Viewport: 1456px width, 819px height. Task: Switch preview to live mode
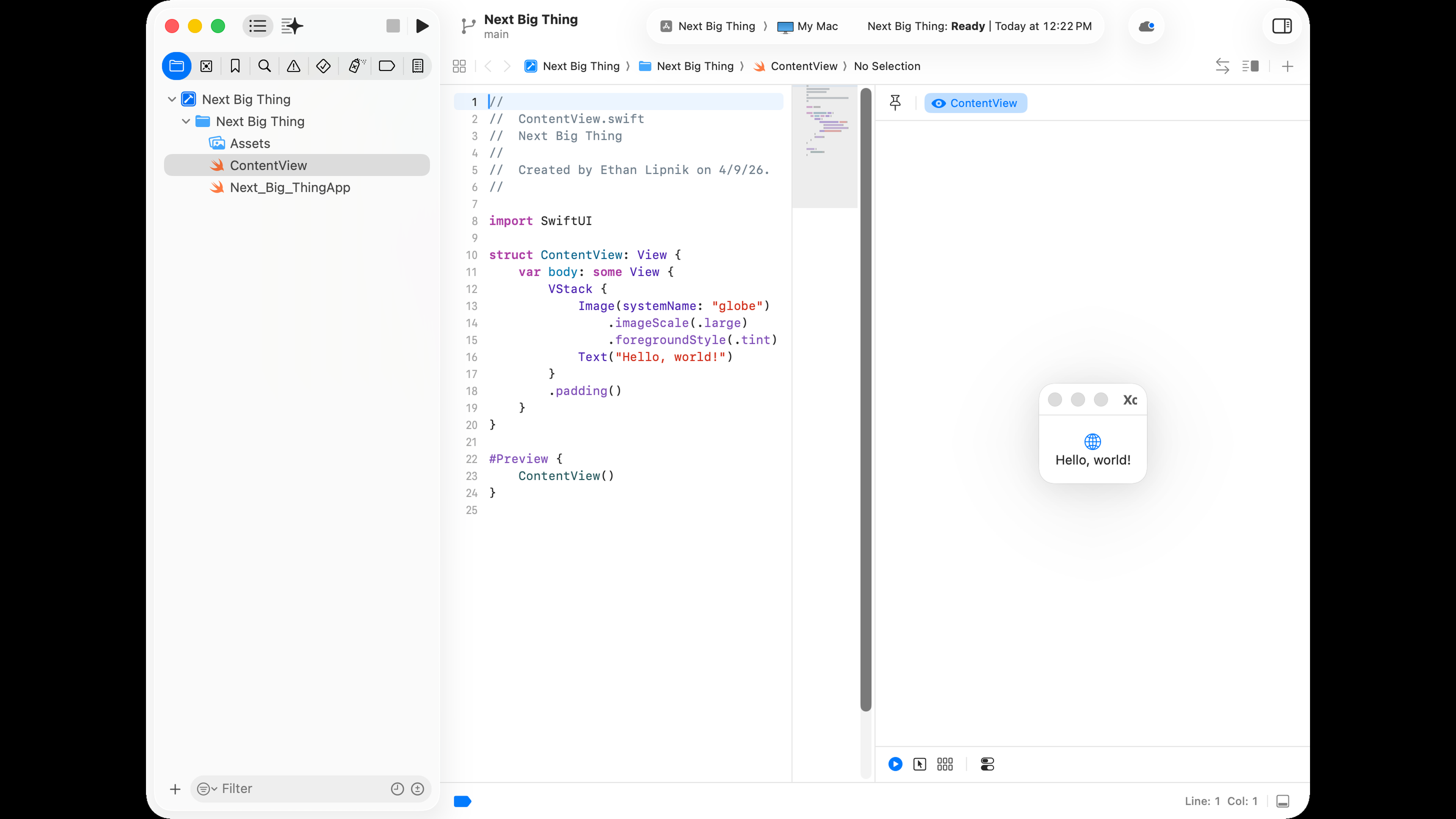[x=895, y=764]
